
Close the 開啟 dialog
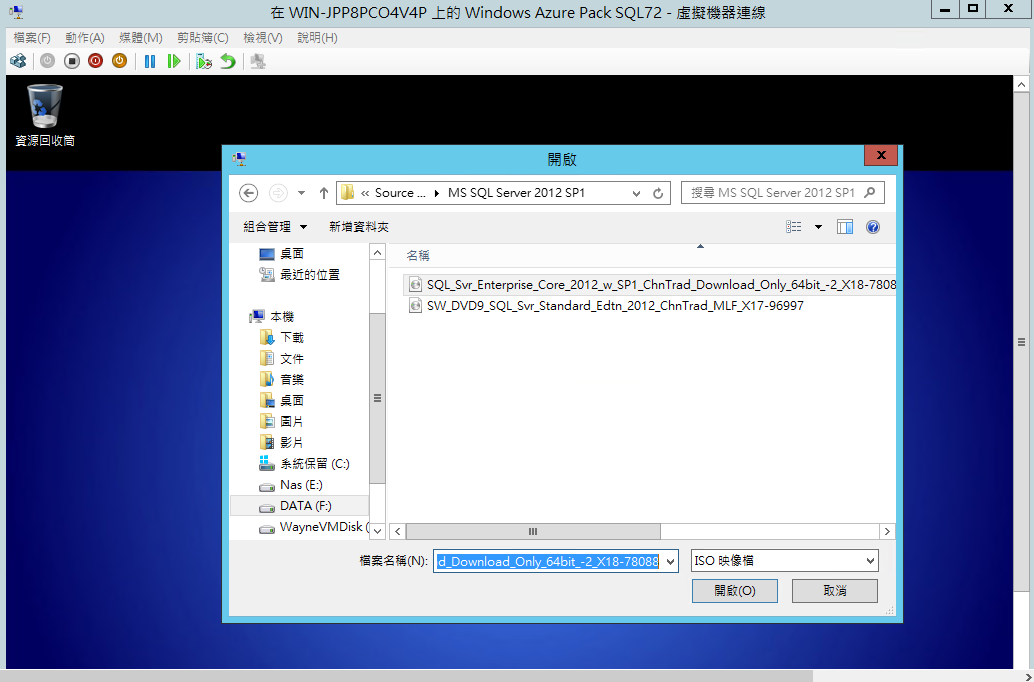pos(881,155)
